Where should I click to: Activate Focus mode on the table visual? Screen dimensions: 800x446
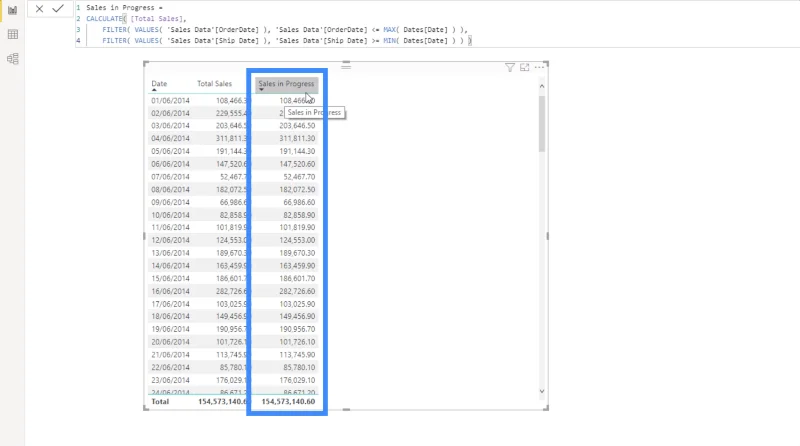tap(524, 67)
